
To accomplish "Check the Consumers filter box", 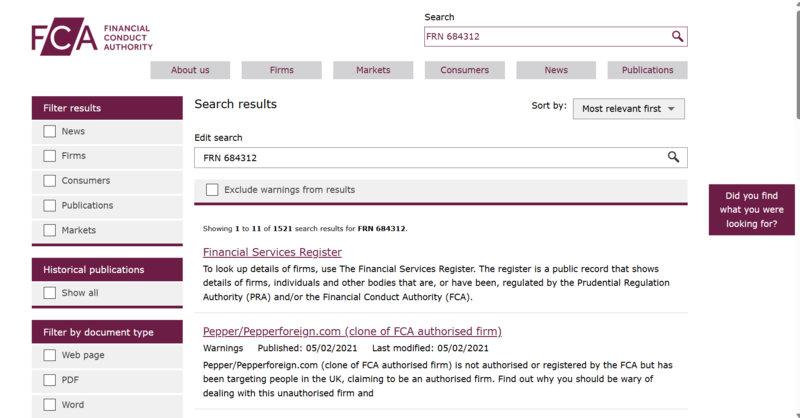I will point(50,181).
